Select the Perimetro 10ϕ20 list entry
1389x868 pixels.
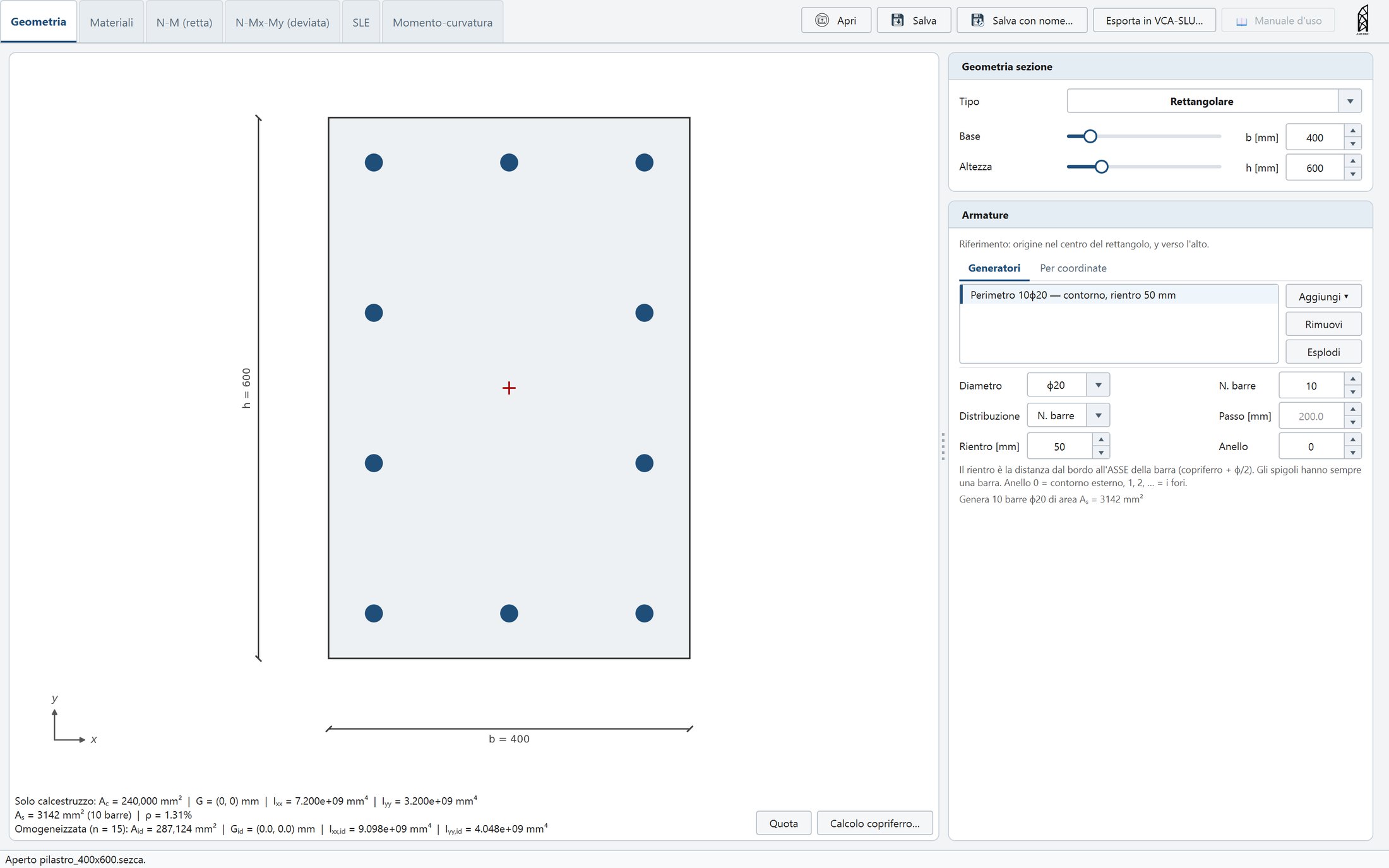(1118, 295)
